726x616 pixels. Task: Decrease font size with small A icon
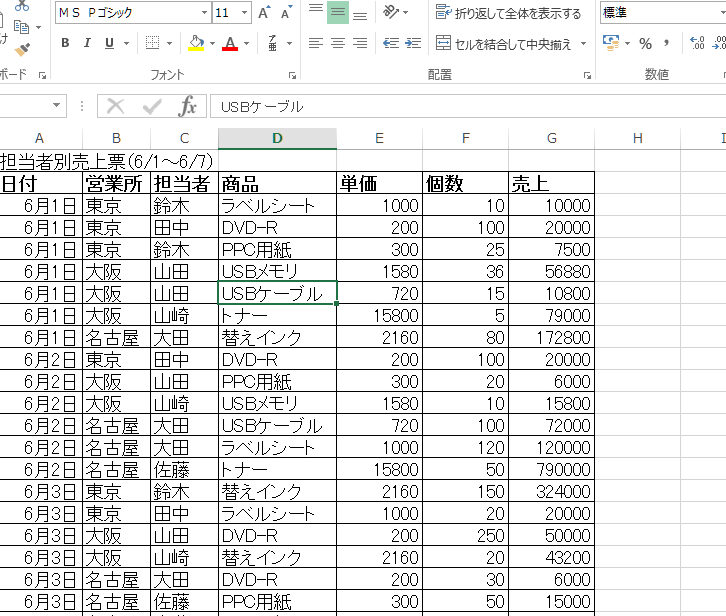(286, 13)
